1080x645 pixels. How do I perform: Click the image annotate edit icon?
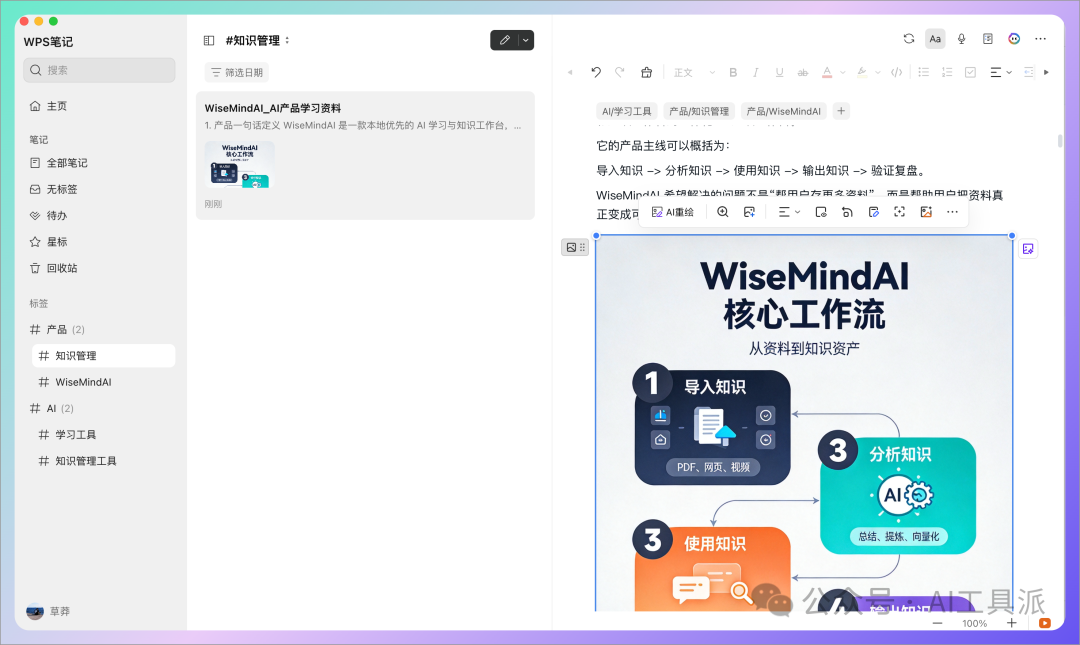click(x=873, y=212)
